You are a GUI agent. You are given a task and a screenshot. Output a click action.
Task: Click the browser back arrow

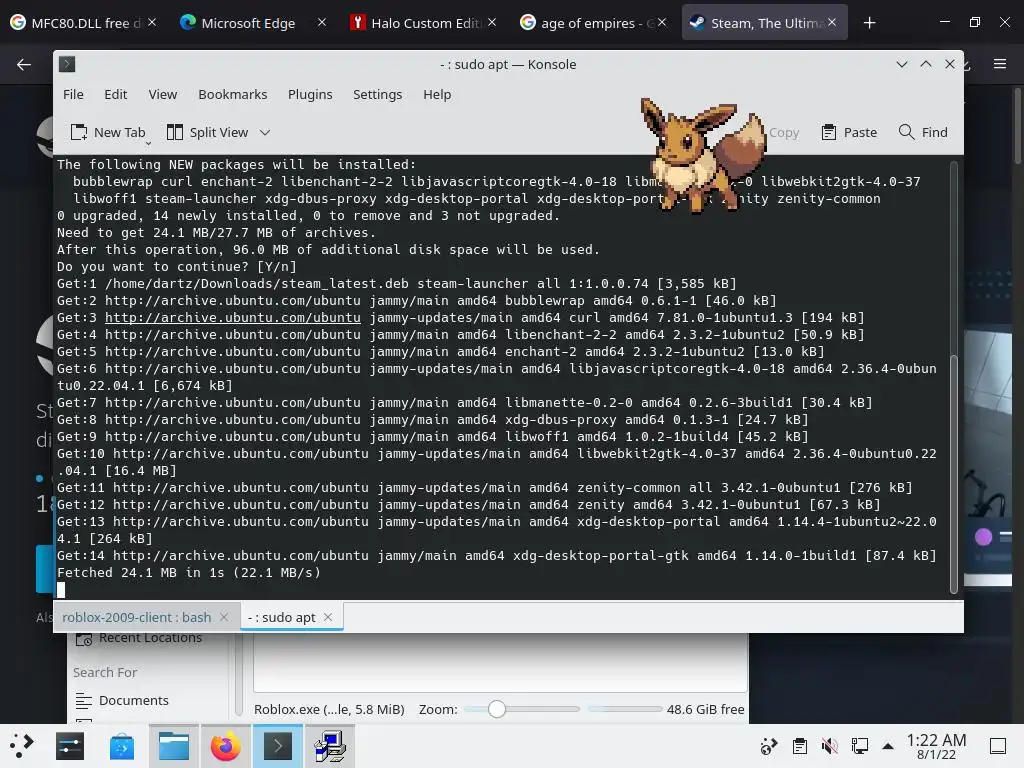click(x=24, y=64)
